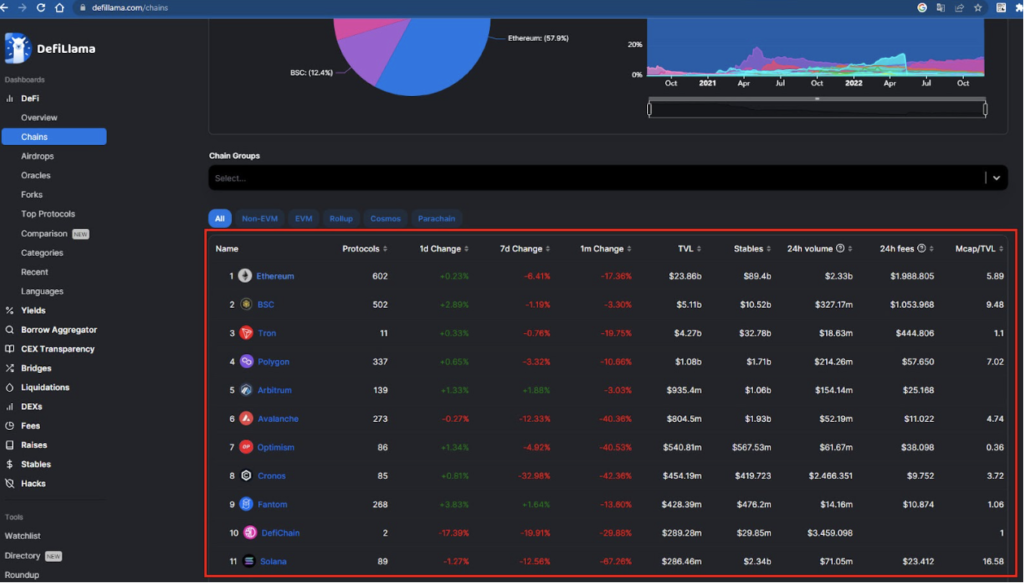1024x583 pixels.
Task: Click the Ethereum chain logo icon
Action: click(x=245, y=276)
